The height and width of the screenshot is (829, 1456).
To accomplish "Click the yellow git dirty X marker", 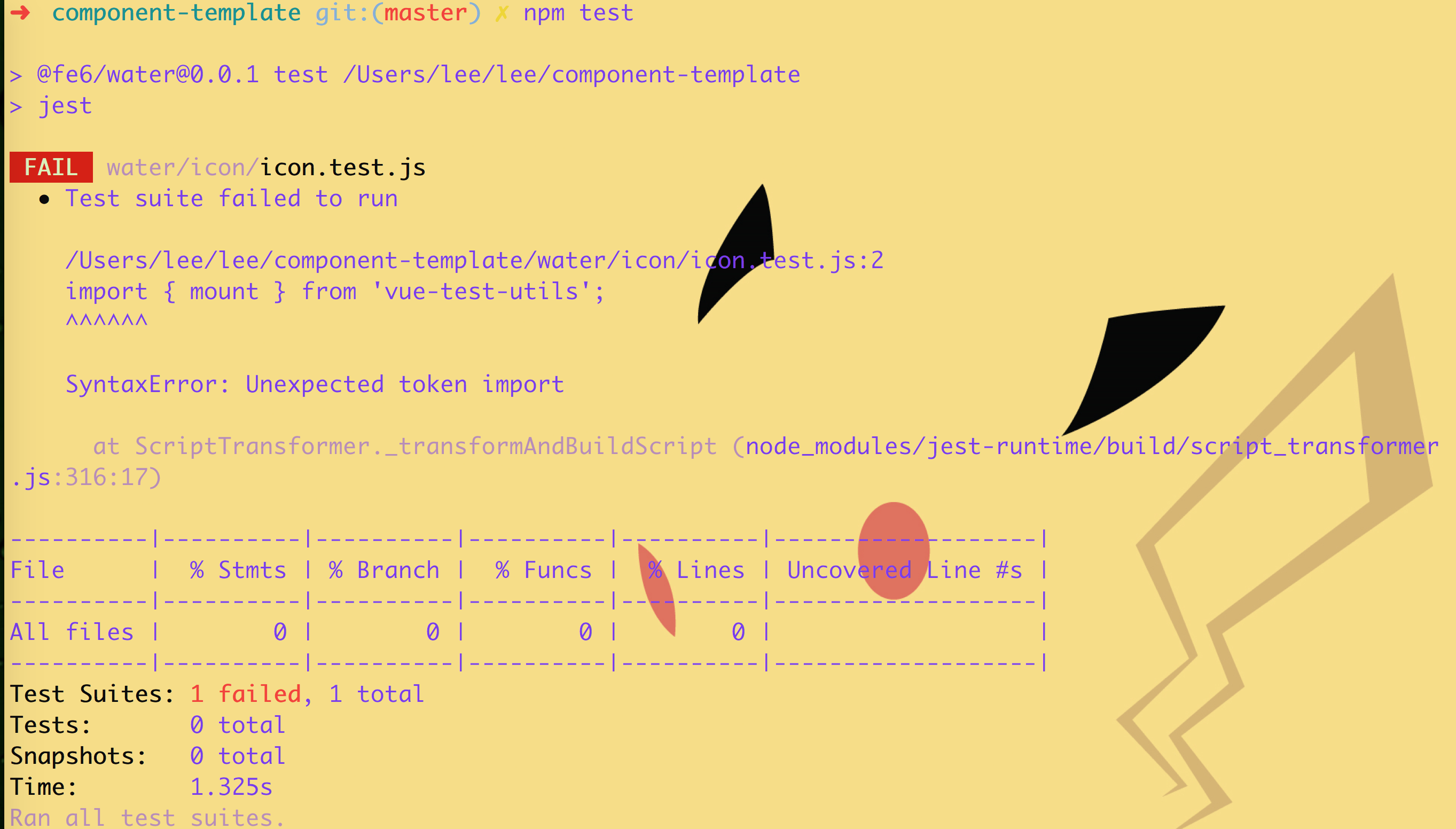I will coord(502,12).
